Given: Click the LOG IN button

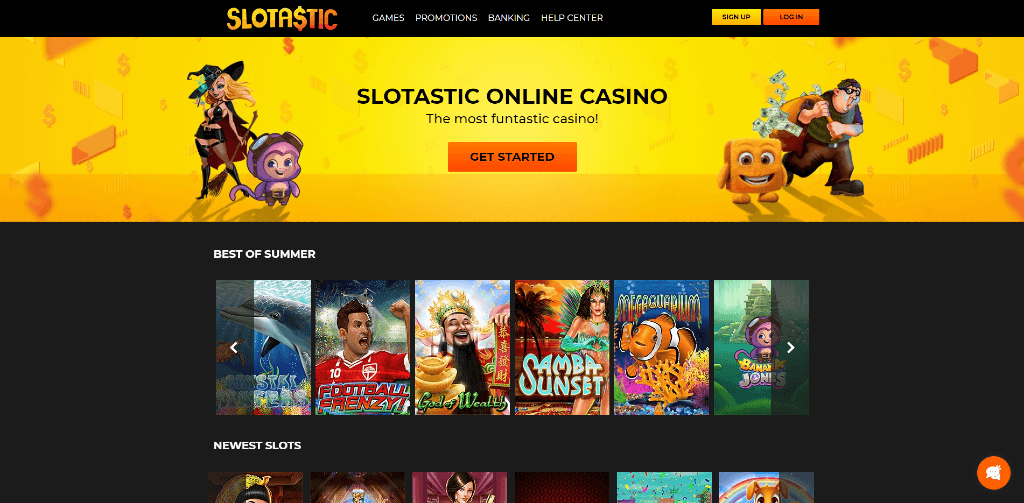Looking at the screenshot, I should click(x=791, y=17).
